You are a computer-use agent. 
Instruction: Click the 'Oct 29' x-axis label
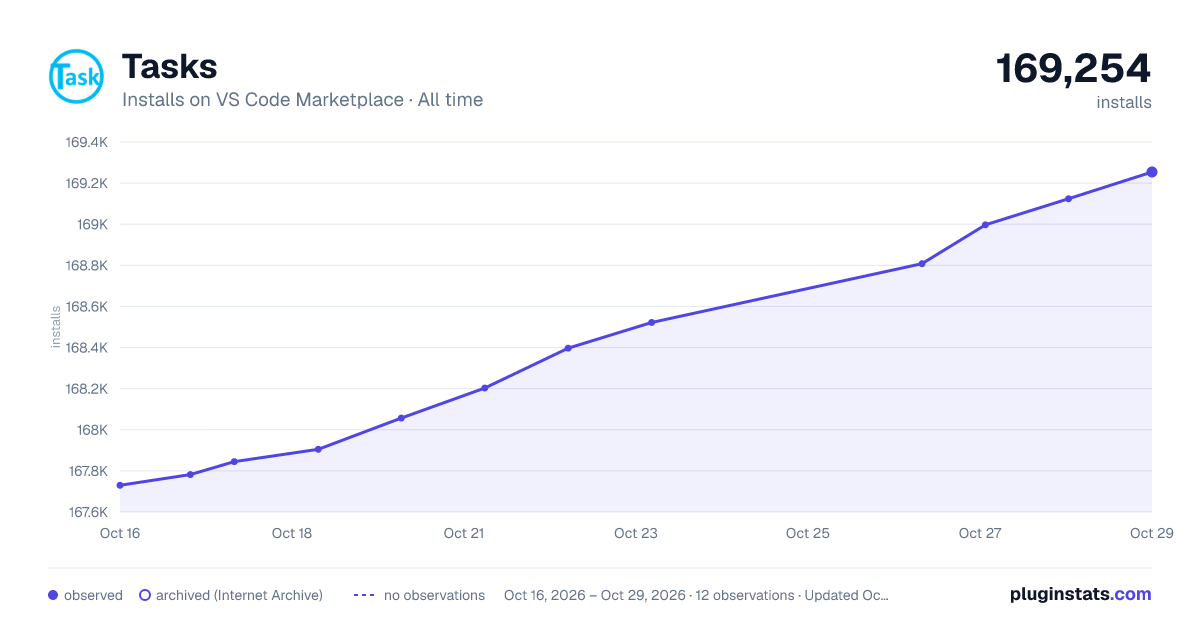(1150, 533)
